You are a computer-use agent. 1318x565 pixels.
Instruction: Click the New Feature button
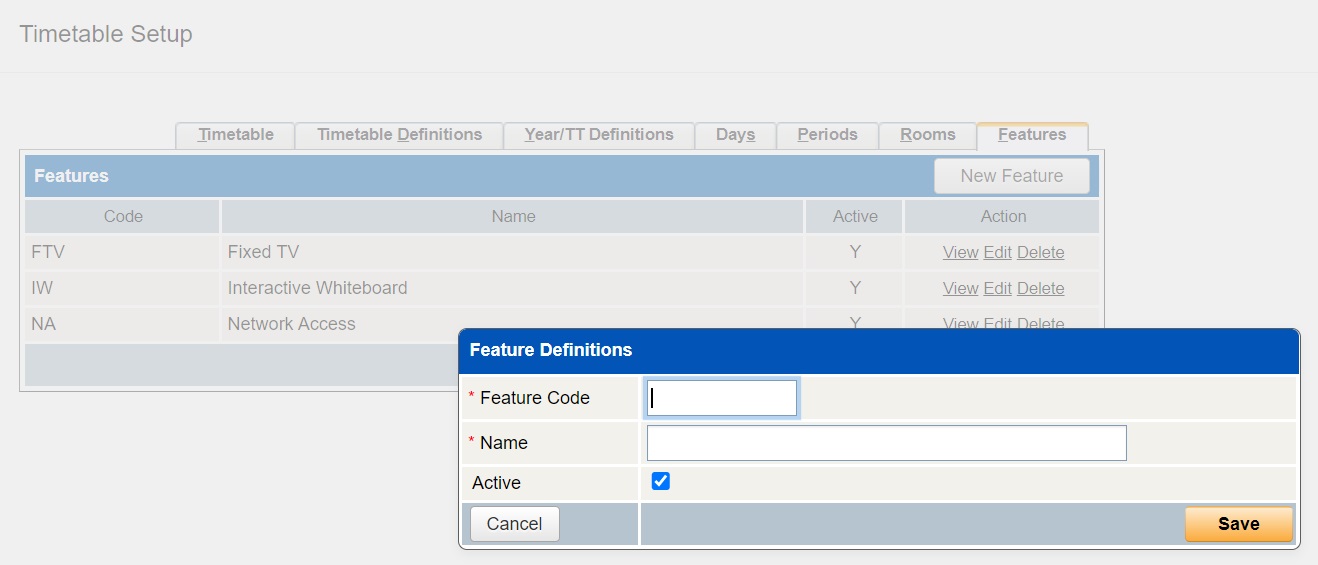[x=1011, y=176]
